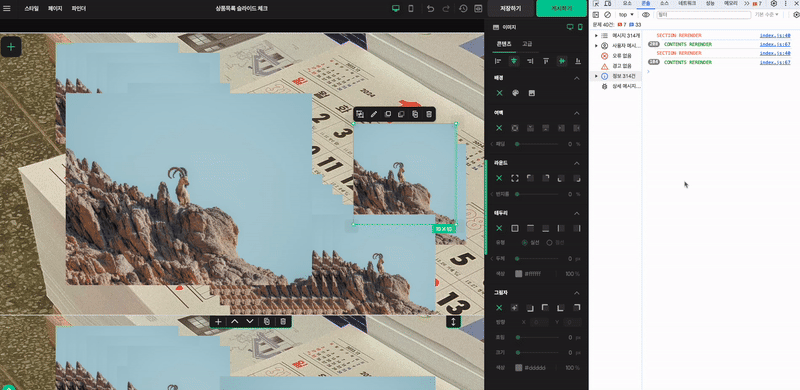Viewport: 800px width, 390px height.
Task: Undo the last edit
Action: [x=430, y=9]
